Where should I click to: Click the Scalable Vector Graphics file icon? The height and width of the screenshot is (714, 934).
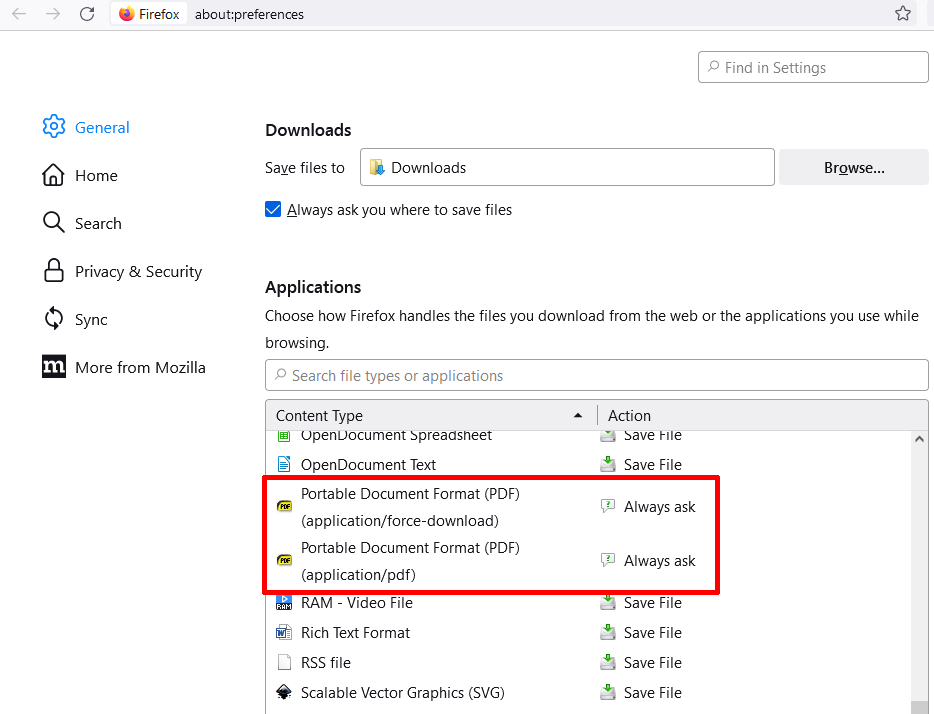coord(284,692)
